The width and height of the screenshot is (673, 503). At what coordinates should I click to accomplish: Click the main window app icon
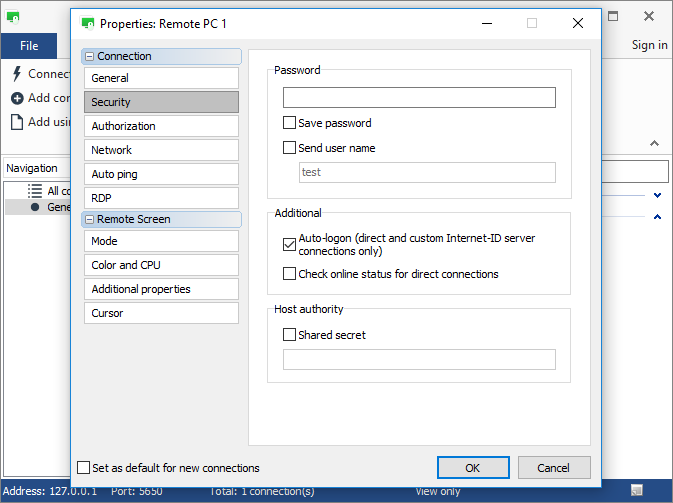tap(14, 17)
